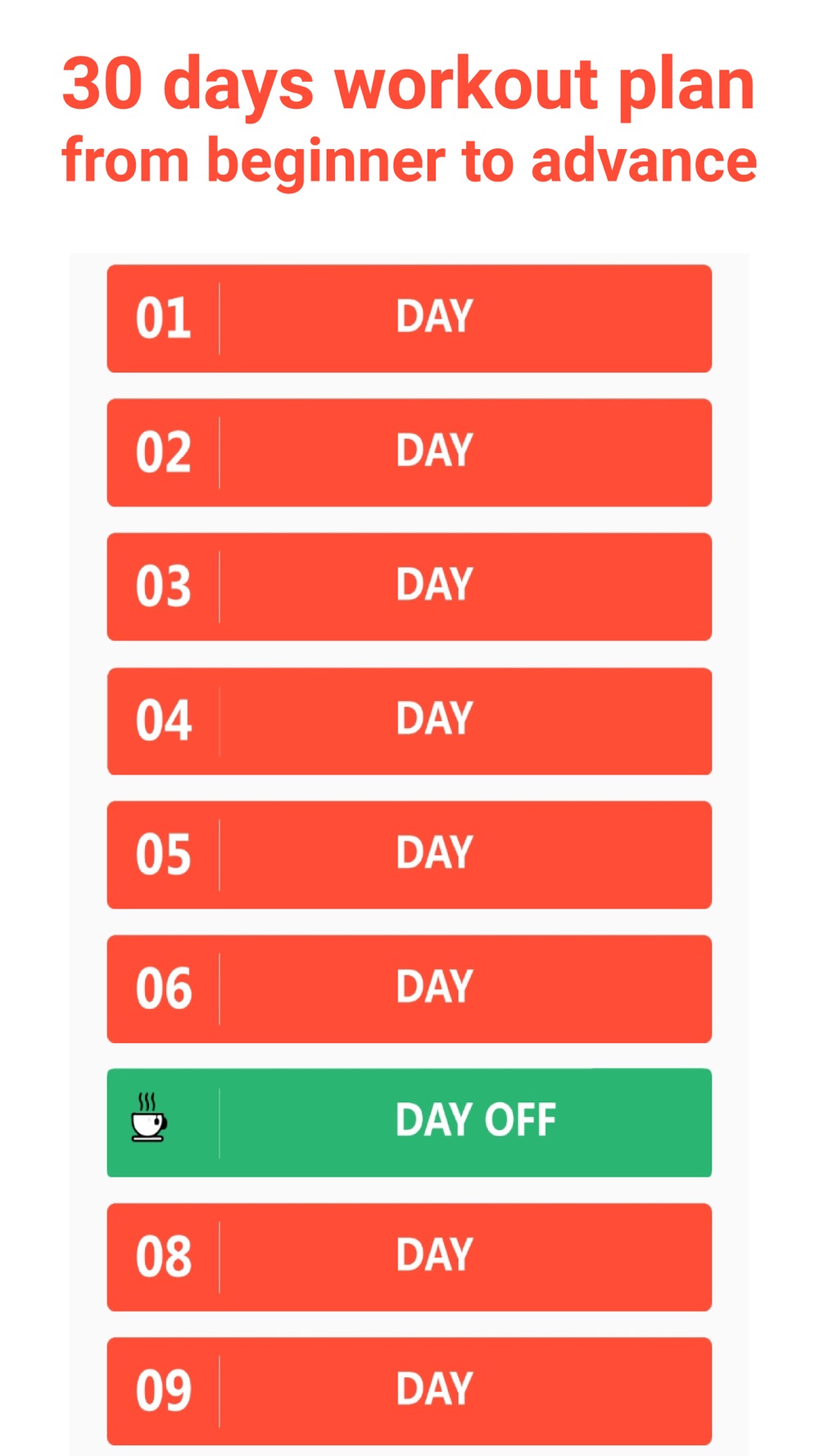Click the number 02 label
Viewport: 819px width, 1456px height.
pyautogui.click(x=164, y=453)
